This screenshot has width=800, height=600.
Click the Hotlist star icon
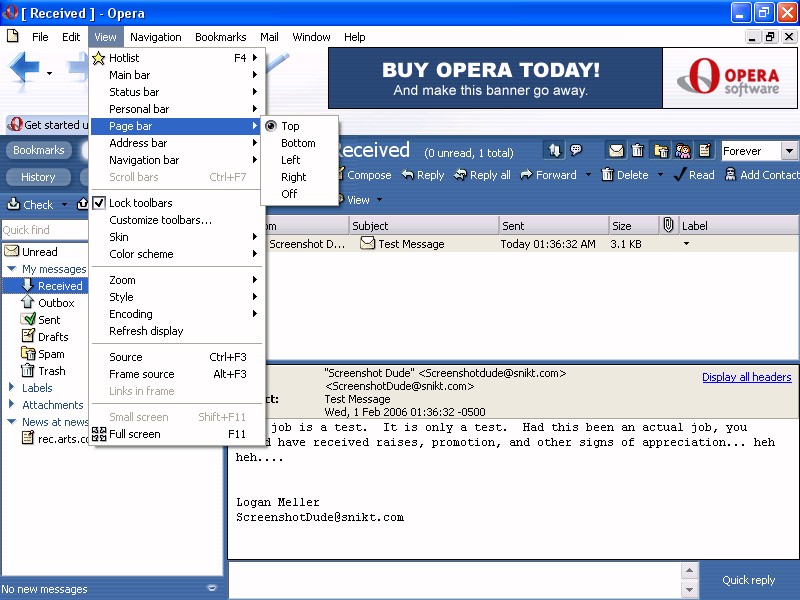click(x=99, y=58)
